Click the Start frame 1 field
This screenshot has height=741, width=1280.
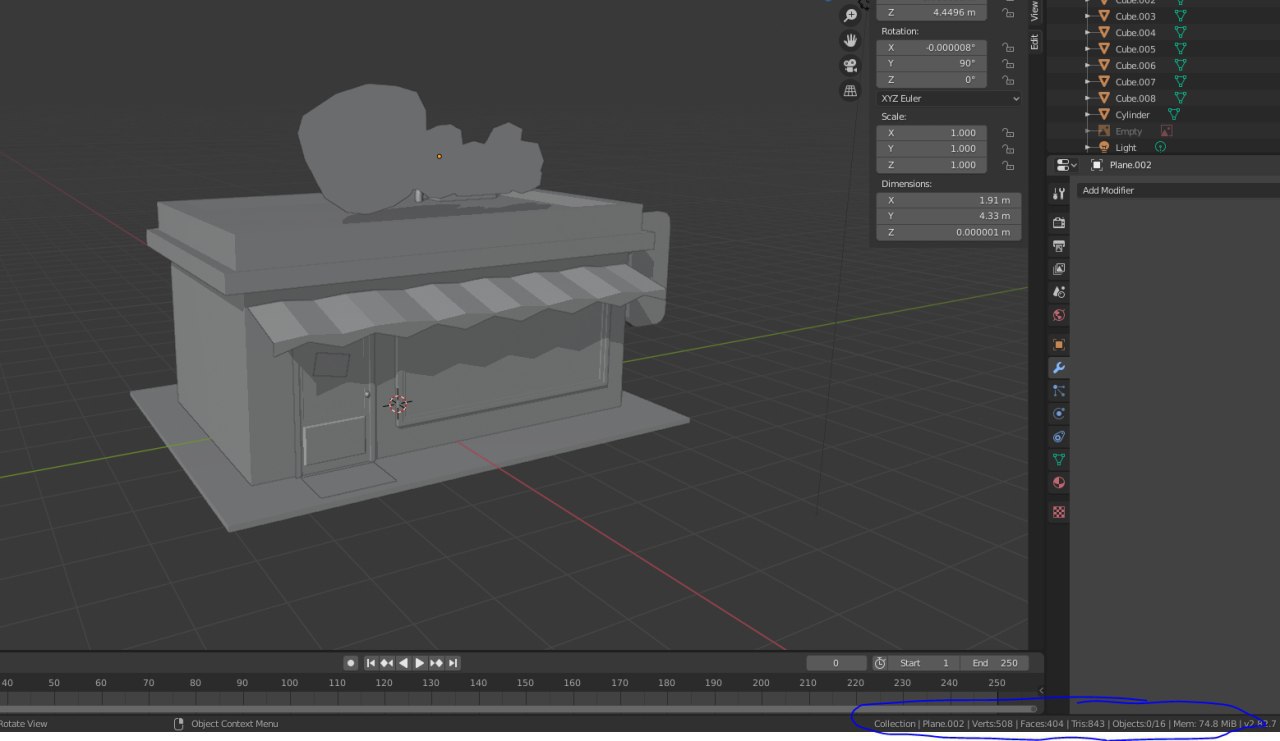[x=925, y=663]
